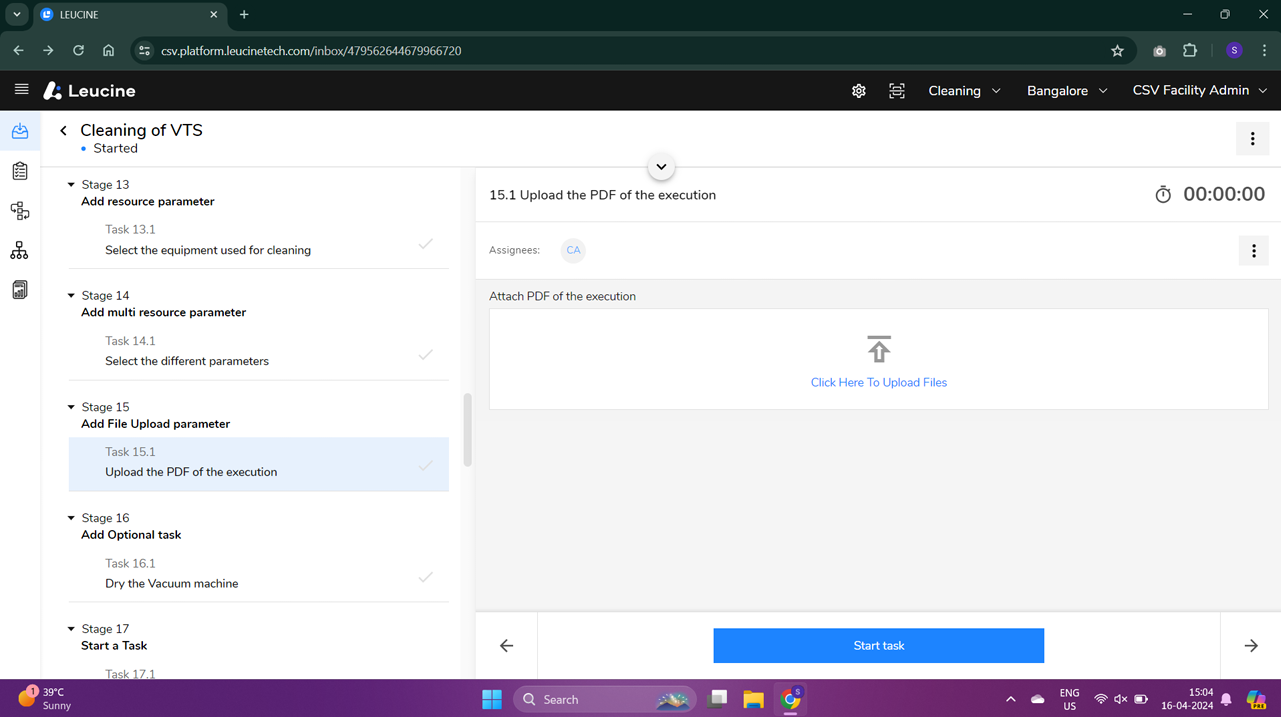
Task: Open task 15.1 three-dot options menu
Action: (x=1253, y=251)
